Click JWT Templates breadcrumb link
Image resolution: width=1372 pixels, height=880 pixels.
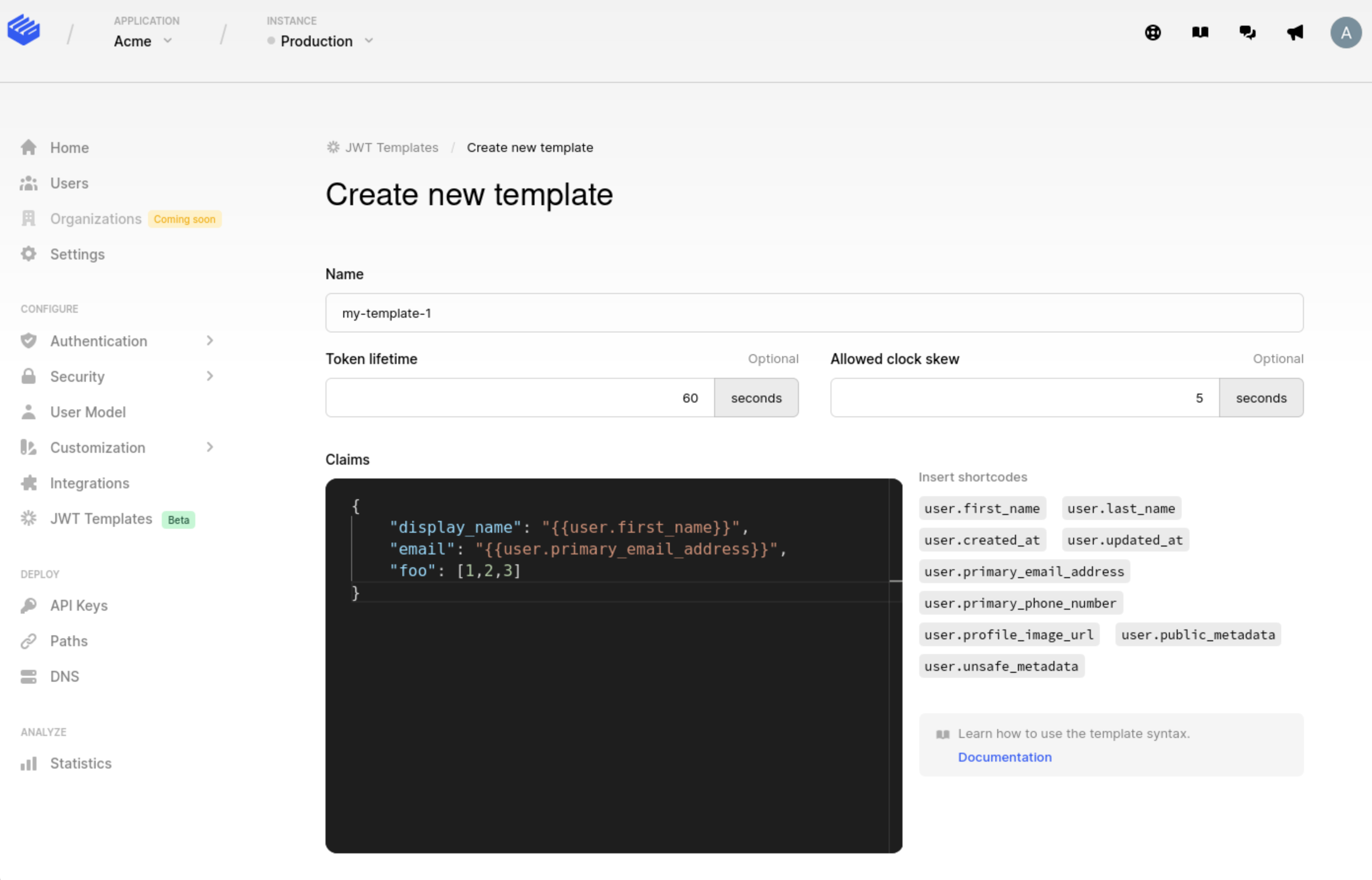tap(391, 147)
